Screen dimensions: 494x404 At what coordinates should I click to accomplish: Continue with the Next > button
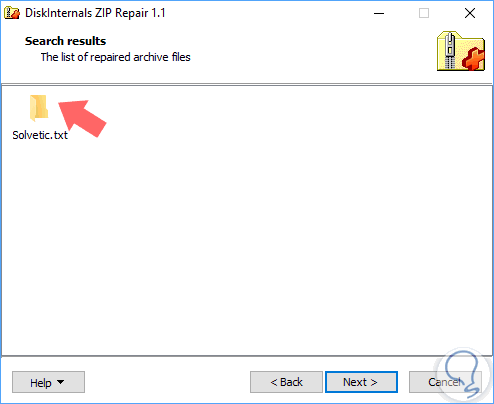point(361,382)
